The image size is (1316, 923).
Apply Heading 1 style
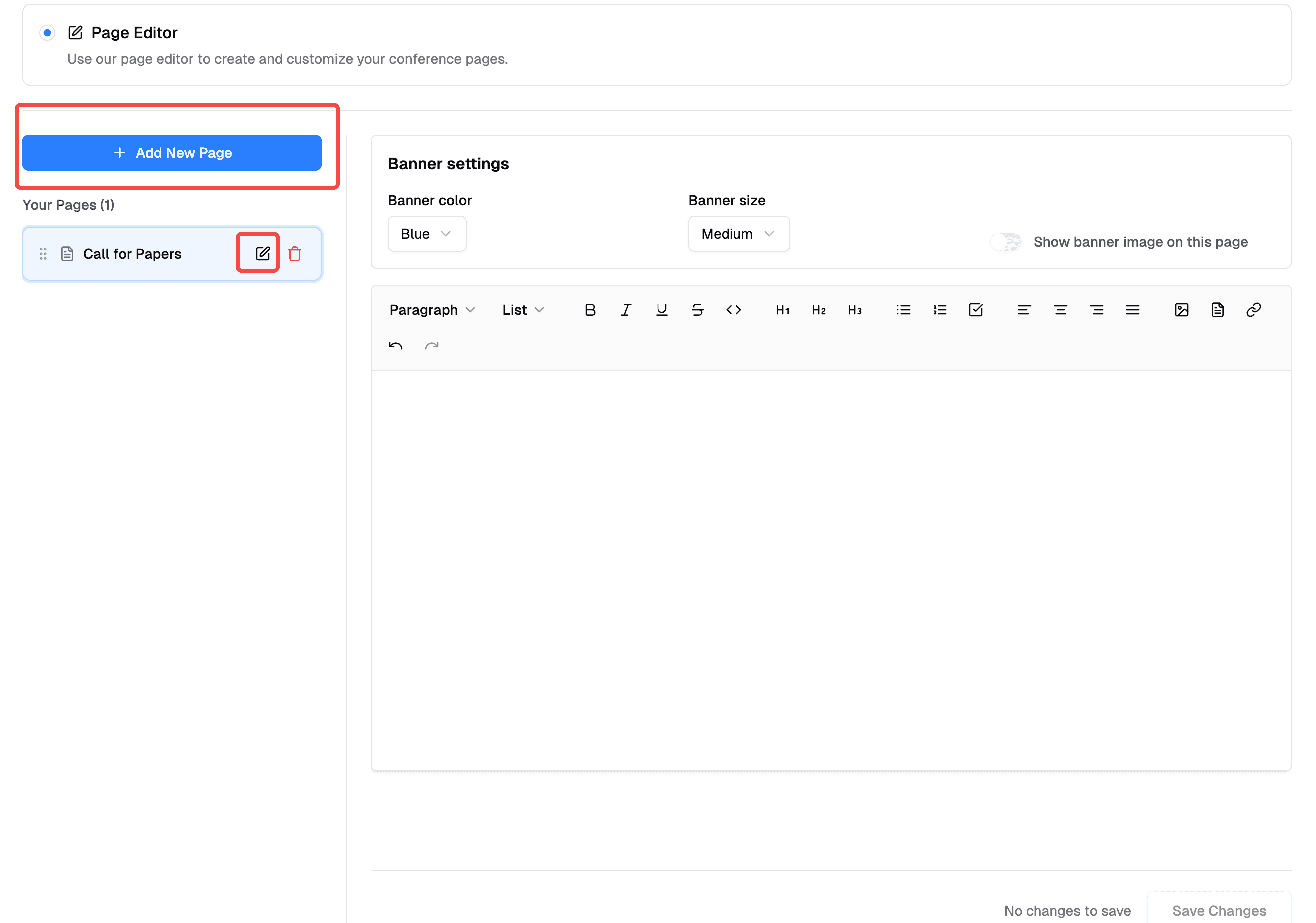point(782,309)
